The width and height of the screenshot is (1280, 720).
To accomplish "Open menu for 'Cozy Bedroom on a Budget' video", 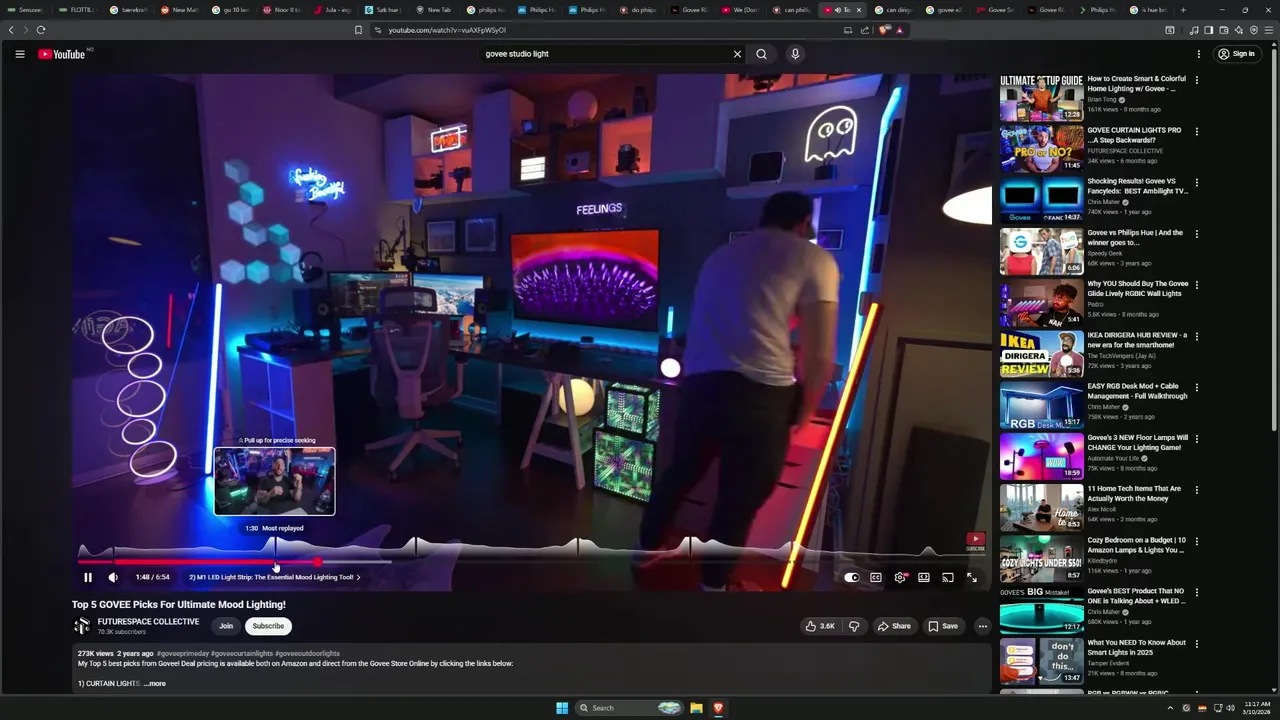I will click(1196, 541).
